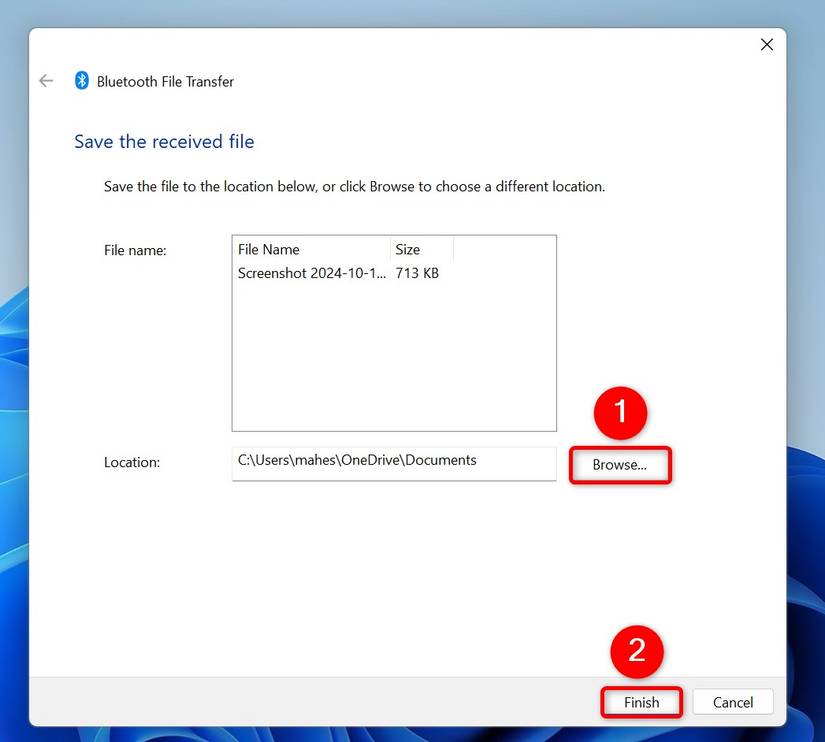Select the Screenshot 2024-10-1 file entry
The height and width of the screenshot is (742, 825).
310,273
